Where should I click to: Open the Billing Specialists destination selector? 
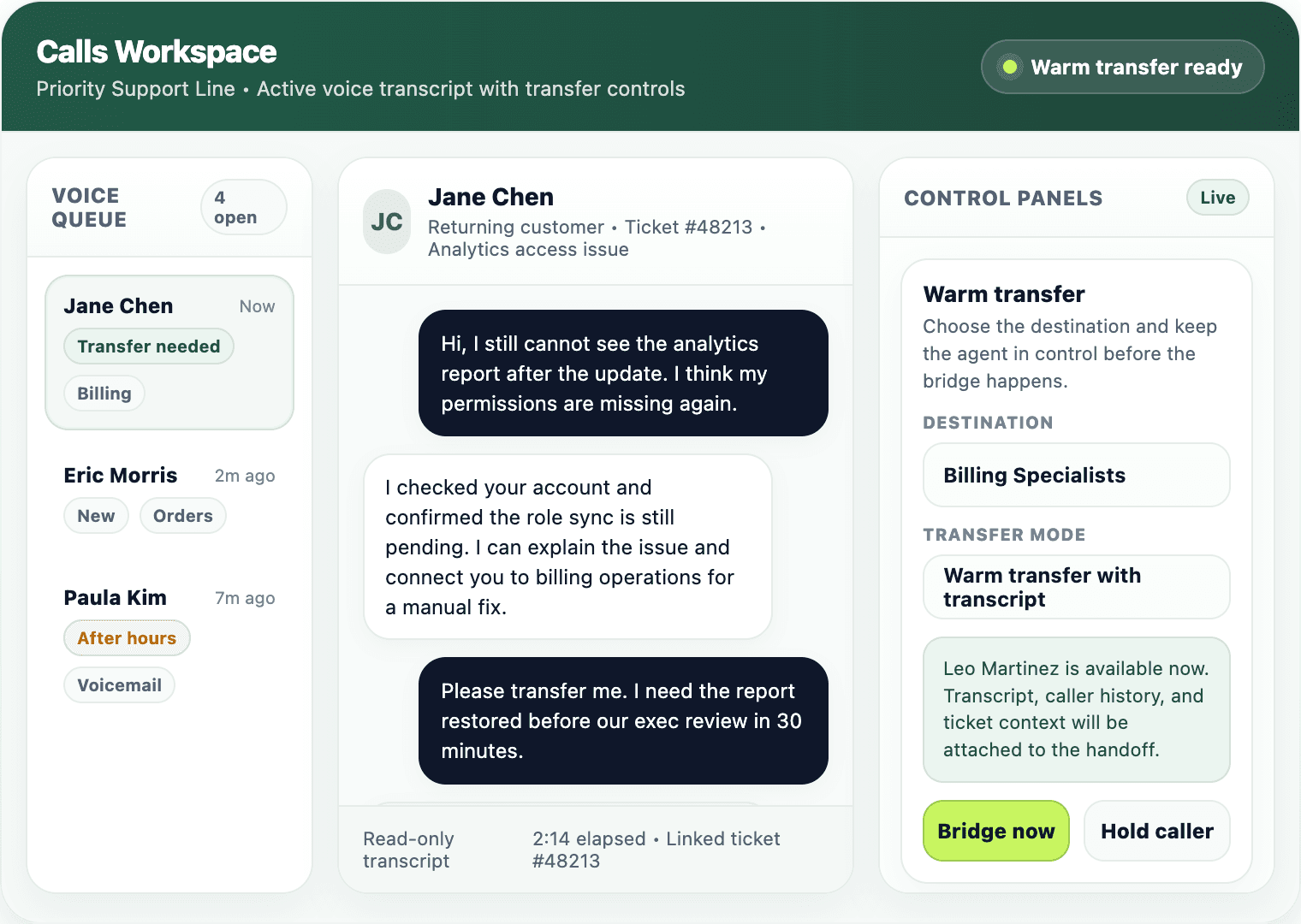click(1076, 475)
